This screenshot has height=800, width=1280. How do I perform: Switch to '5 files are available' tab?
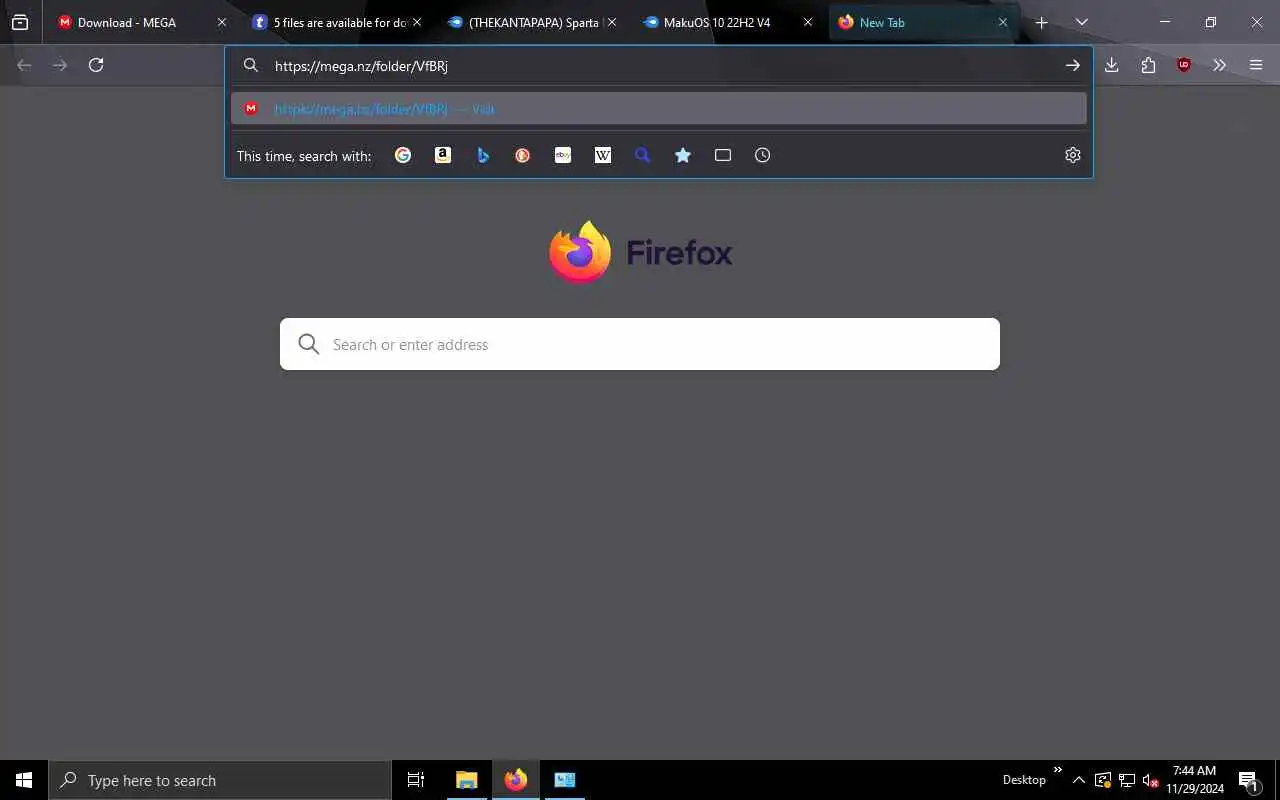point(337,22)
